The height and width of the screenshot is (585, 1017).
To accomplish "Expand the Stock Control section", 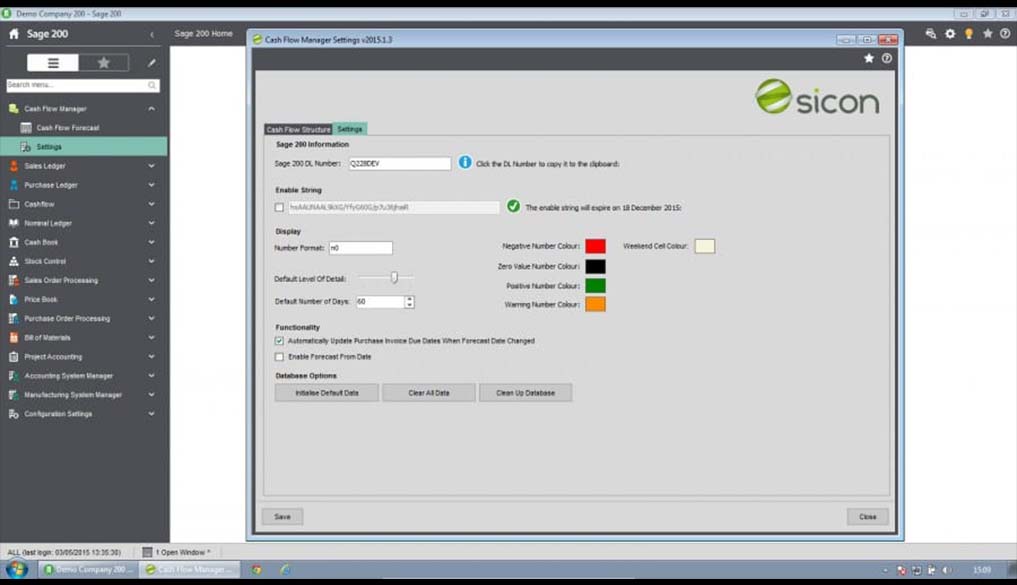I will click(151, 261).
